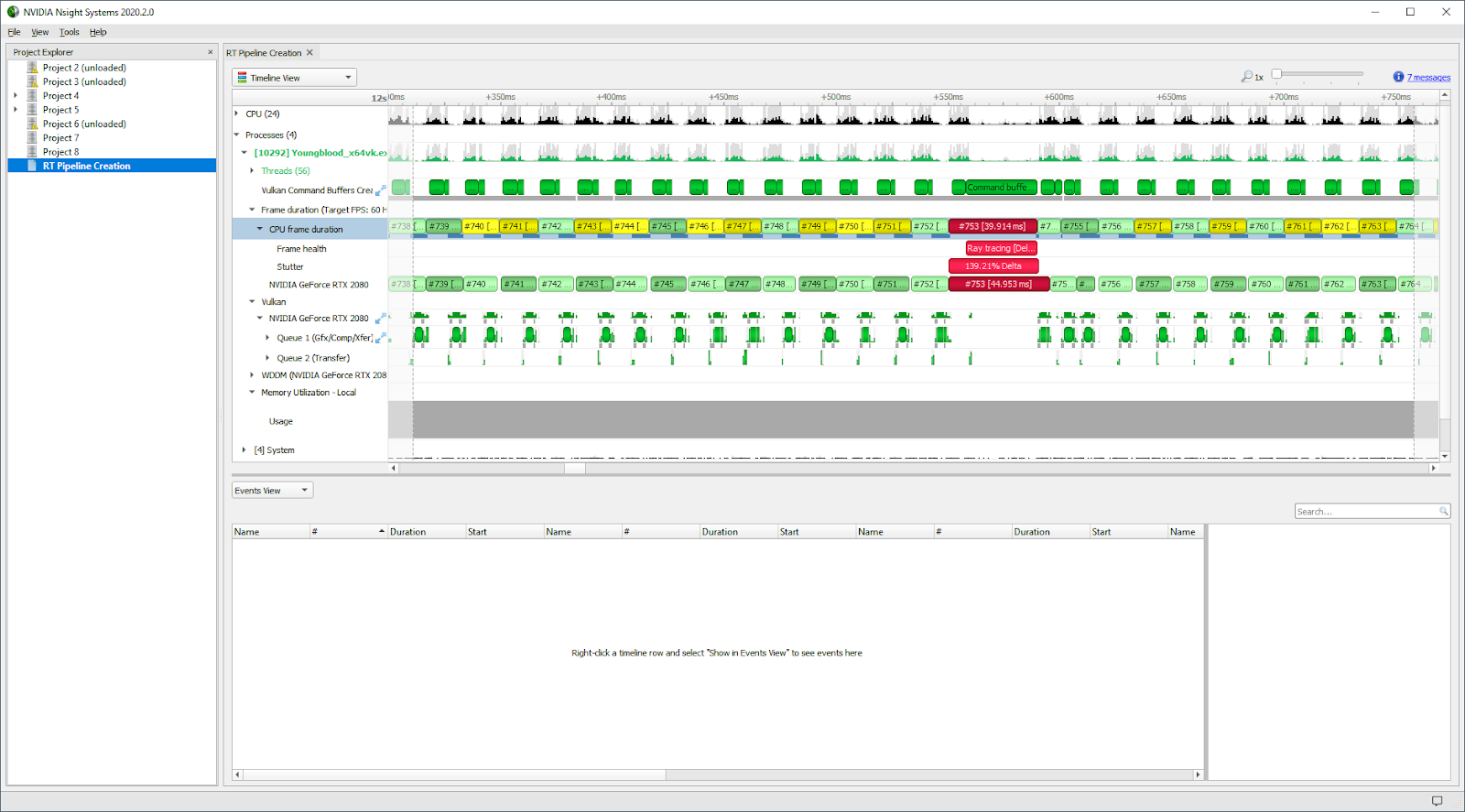Select GPU frame #753 [44.953 ms]
Viewport: 1465px width, 812px height.
click(x=999, y=284)
